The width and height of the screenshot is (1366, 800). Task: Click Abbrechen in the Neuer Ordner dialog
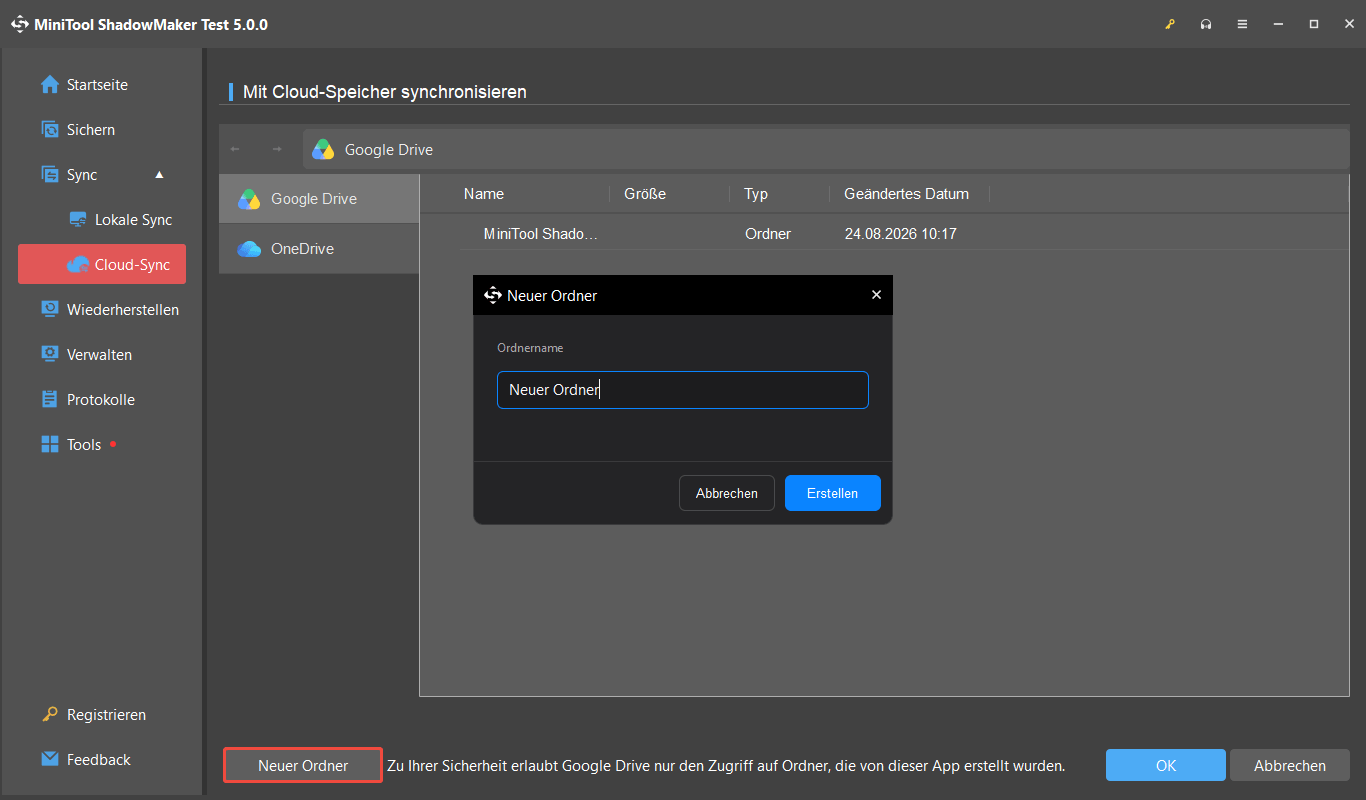click(x=727, y=493)
